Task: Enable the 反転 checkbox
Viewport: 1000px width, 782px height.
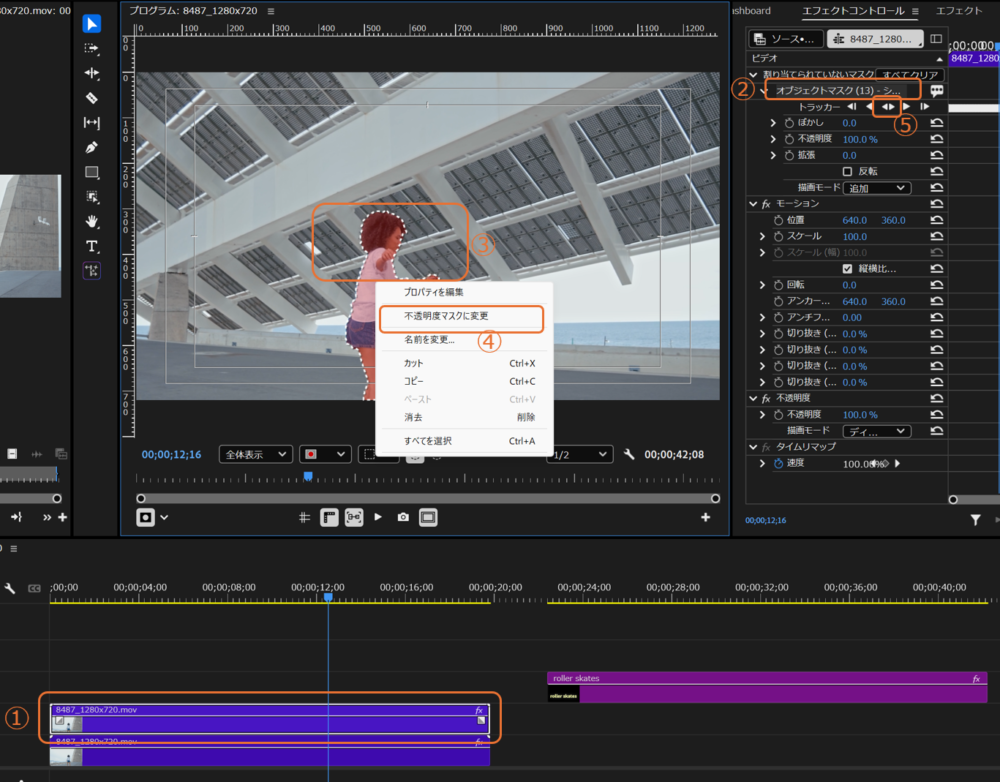Action: (x=847, y=171)
